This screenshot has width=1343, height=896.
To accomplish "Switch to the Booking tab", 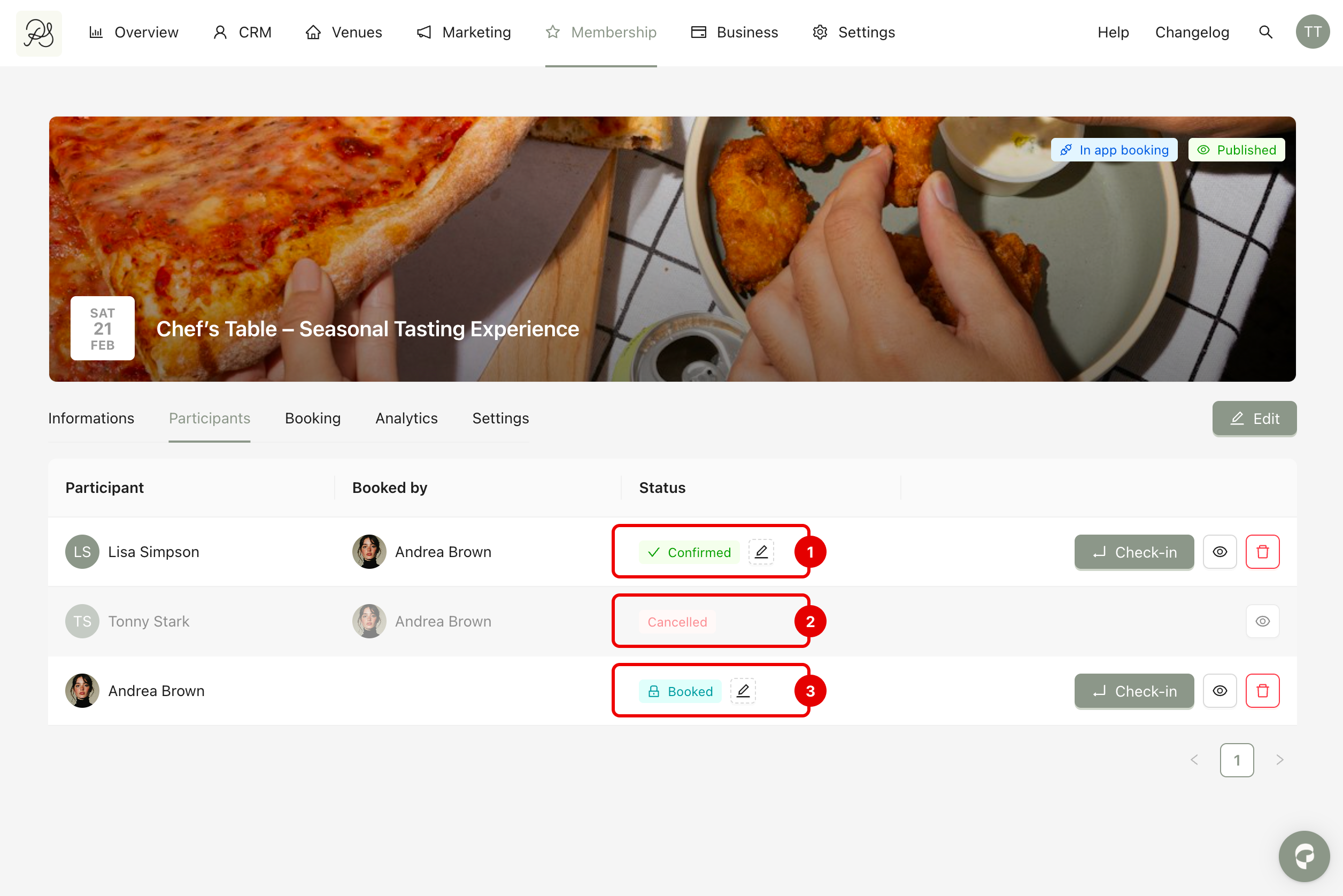I will pyautogui.click(x=313, y=418).
